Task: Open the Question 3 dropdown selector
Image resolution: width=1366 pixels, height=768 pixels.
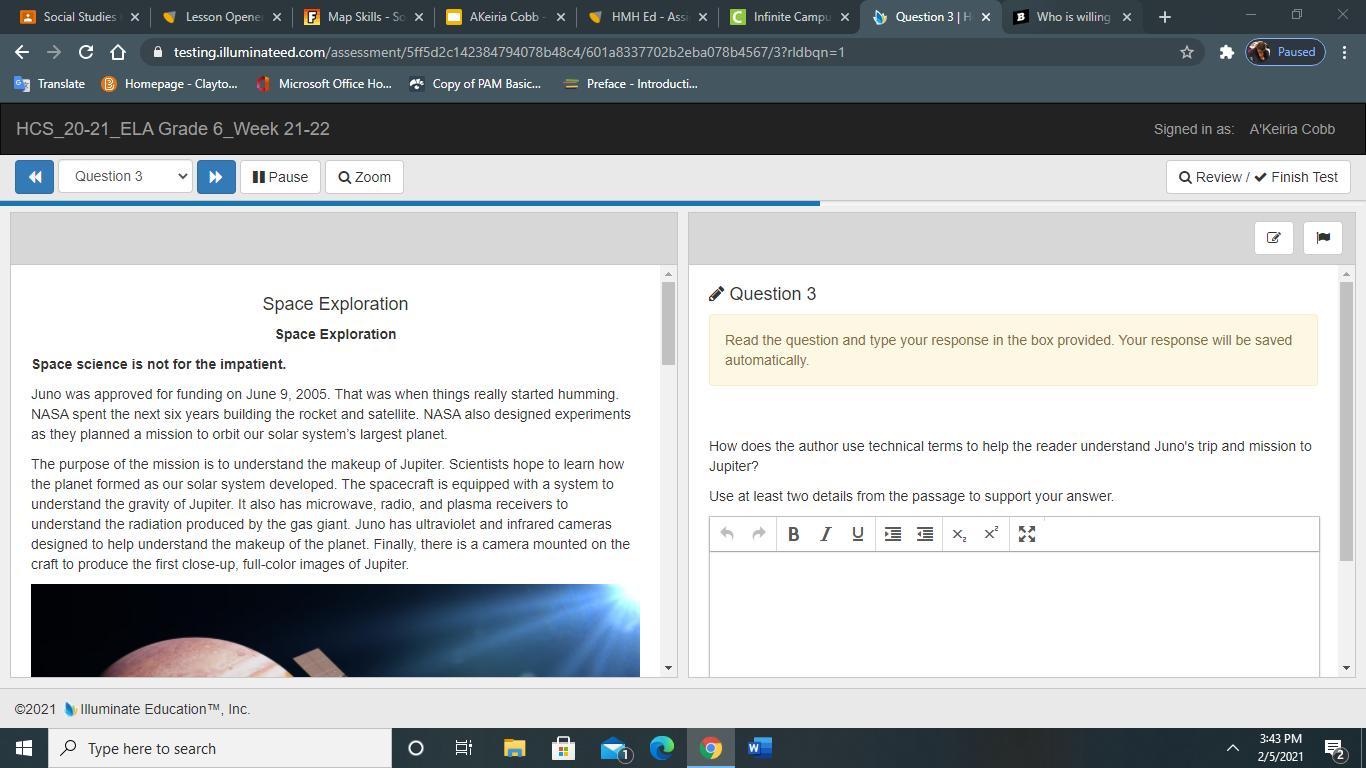Action: point(125,177)
